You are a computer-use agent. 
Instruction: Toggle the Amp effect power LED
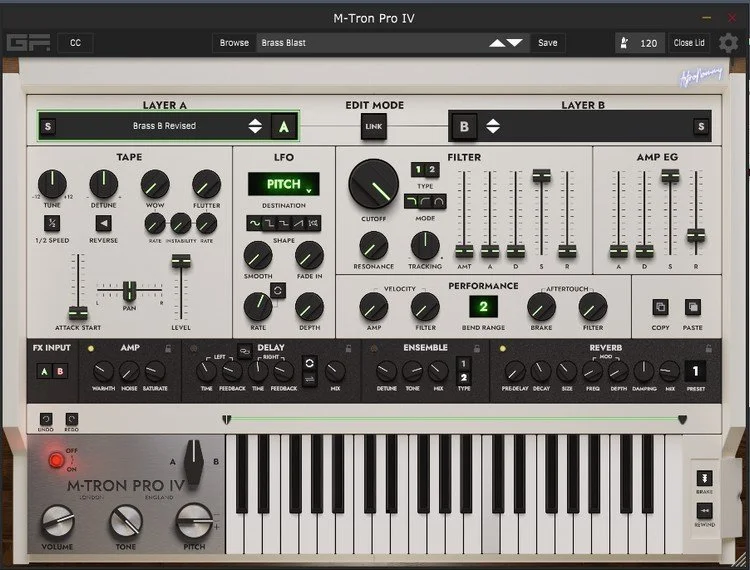click(91, 349)
